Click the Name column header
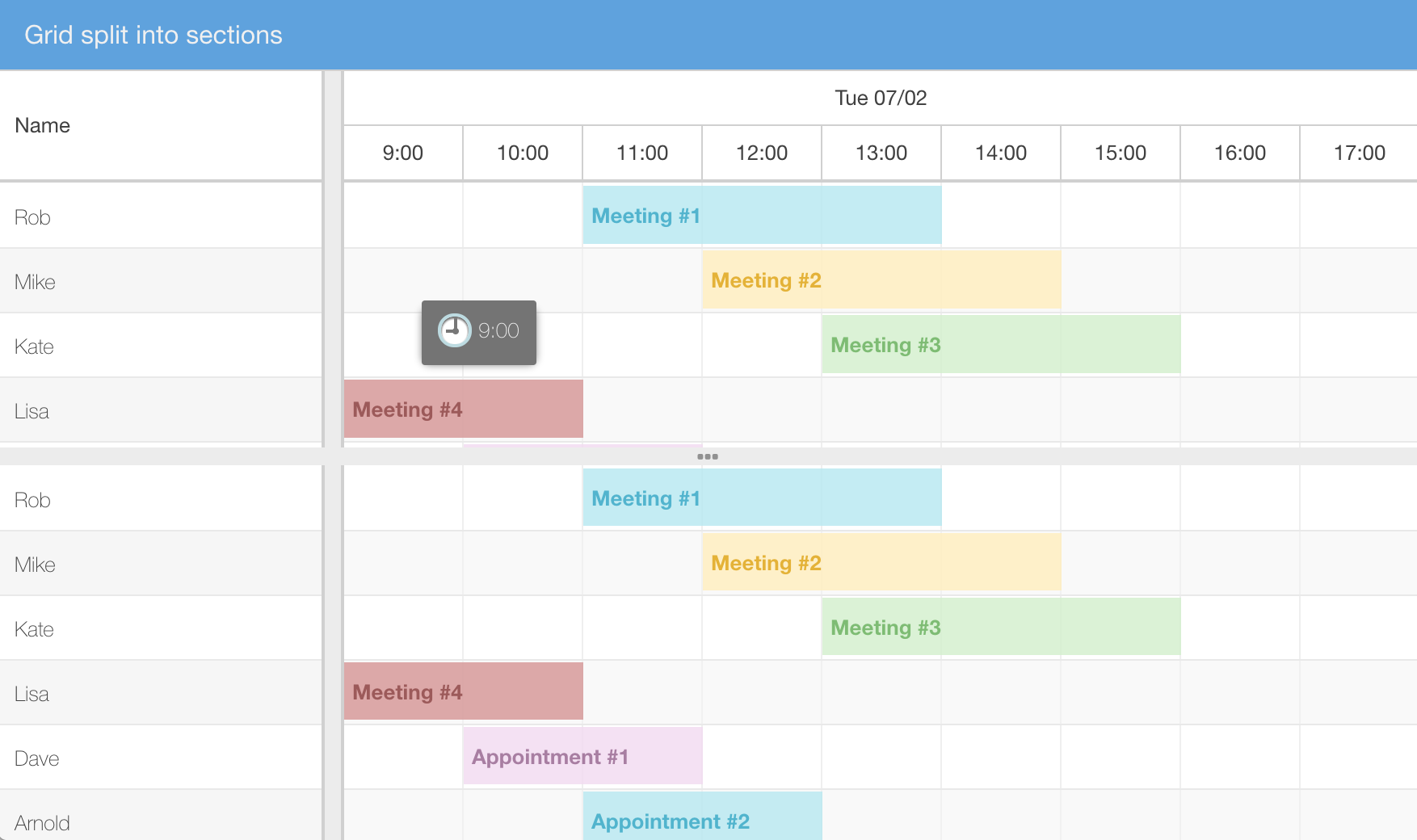1417x840 pixels. click(x=42, y=125)
